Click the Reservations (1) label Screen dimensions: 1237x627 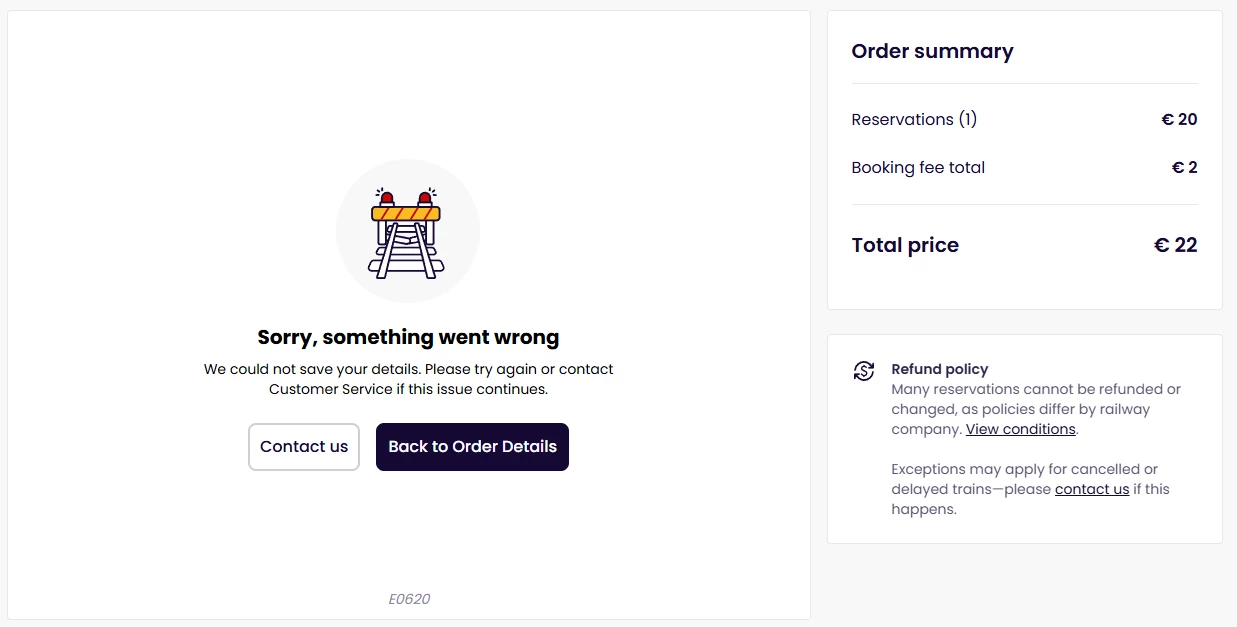[x=914, y=119]
